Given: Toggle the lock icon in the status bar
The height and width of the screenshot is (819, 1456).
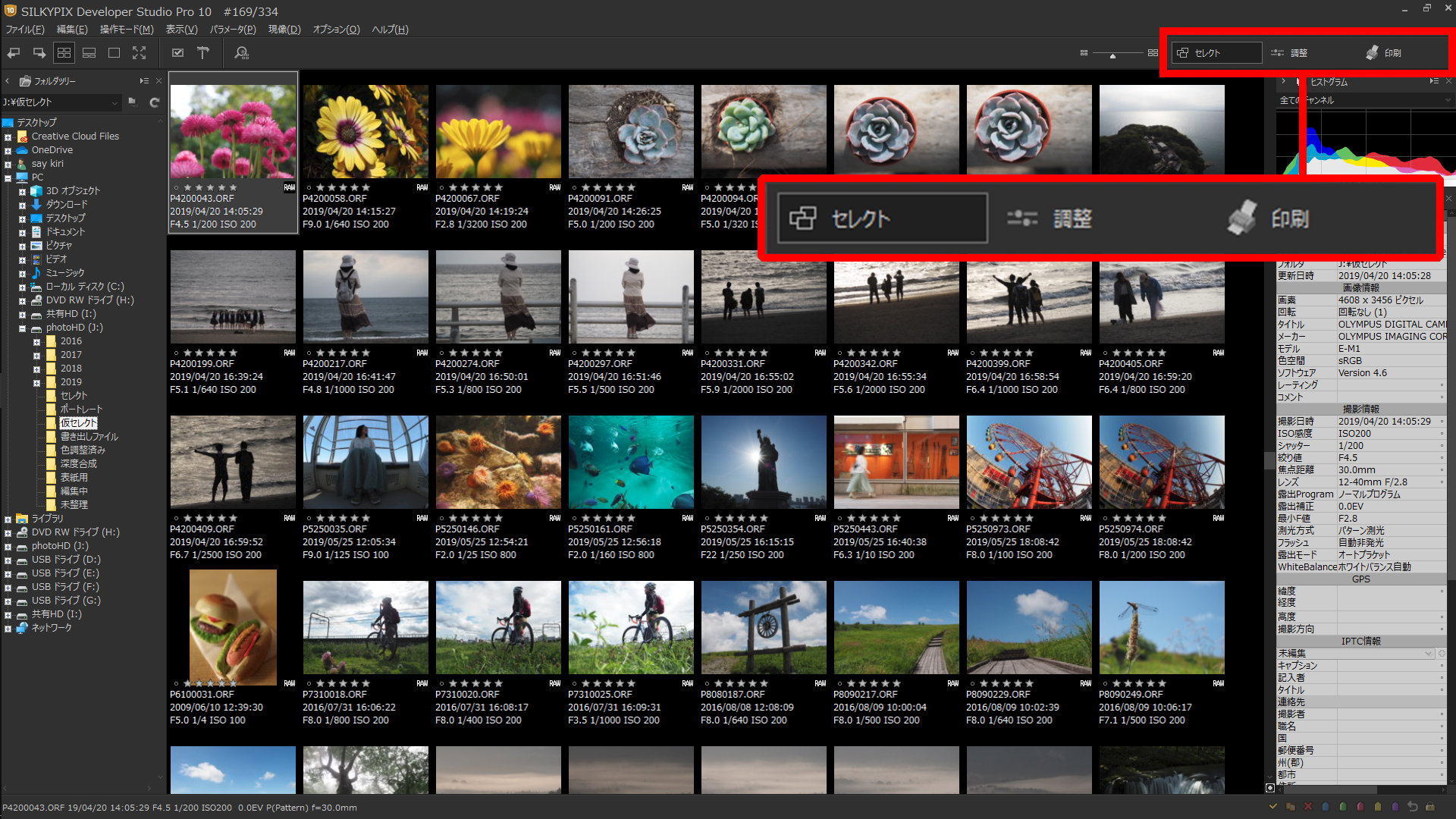Looking at the screenshot, I should pos(1432,807).
